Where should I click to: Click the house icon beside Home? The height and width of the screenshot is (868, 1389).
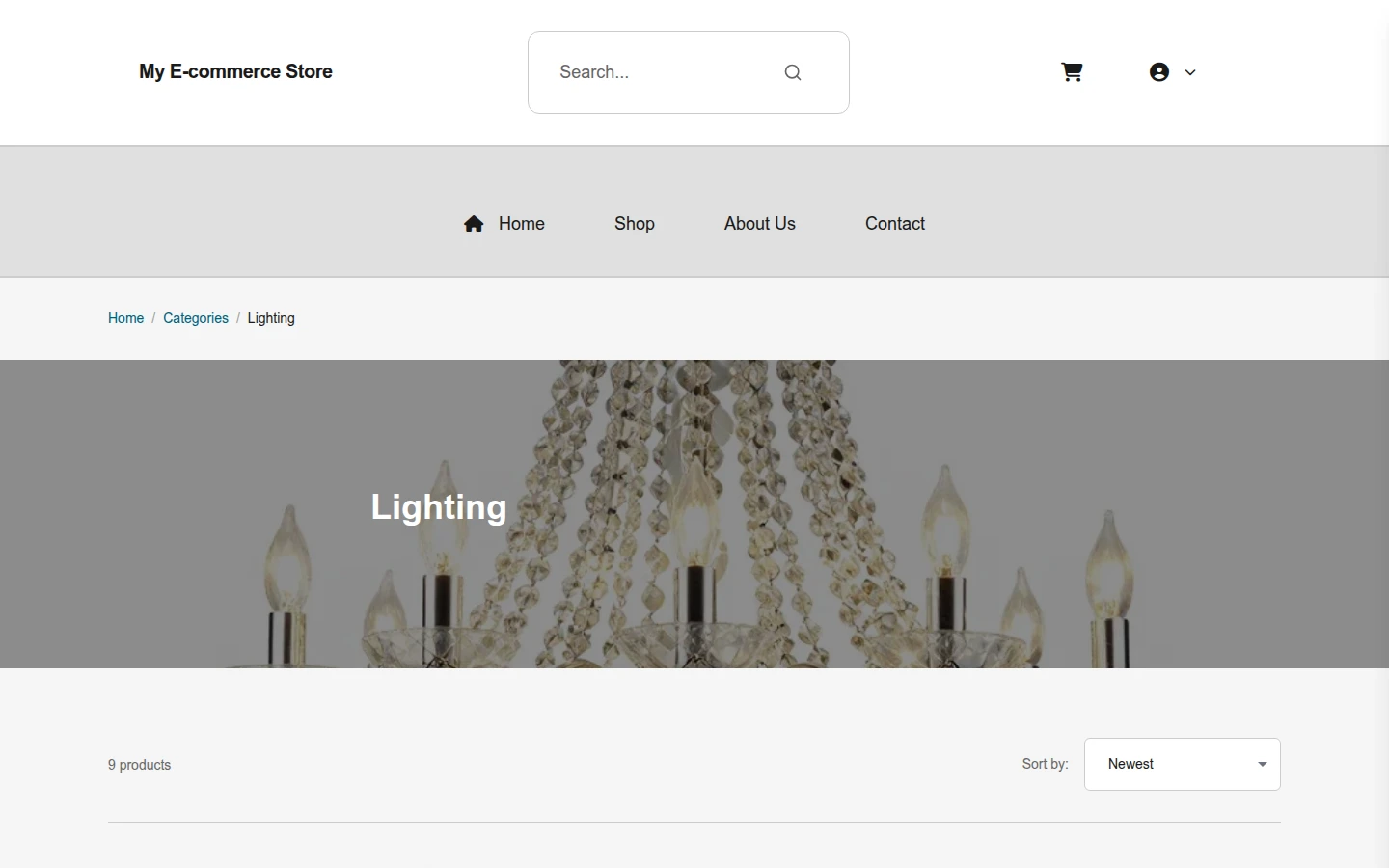(474, 224)
